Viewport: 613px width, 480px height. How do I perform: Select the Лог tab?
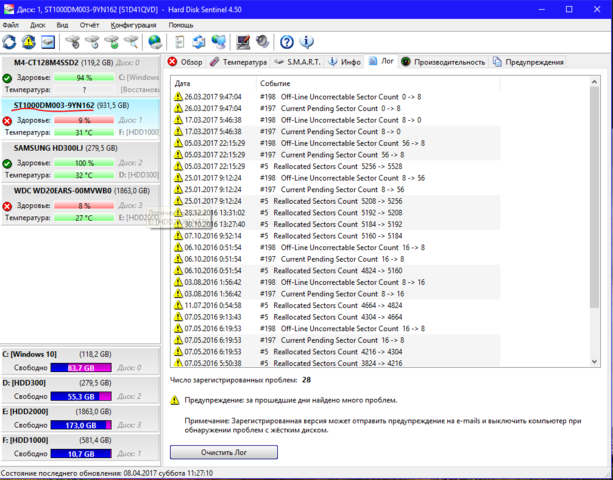[381, 61]
